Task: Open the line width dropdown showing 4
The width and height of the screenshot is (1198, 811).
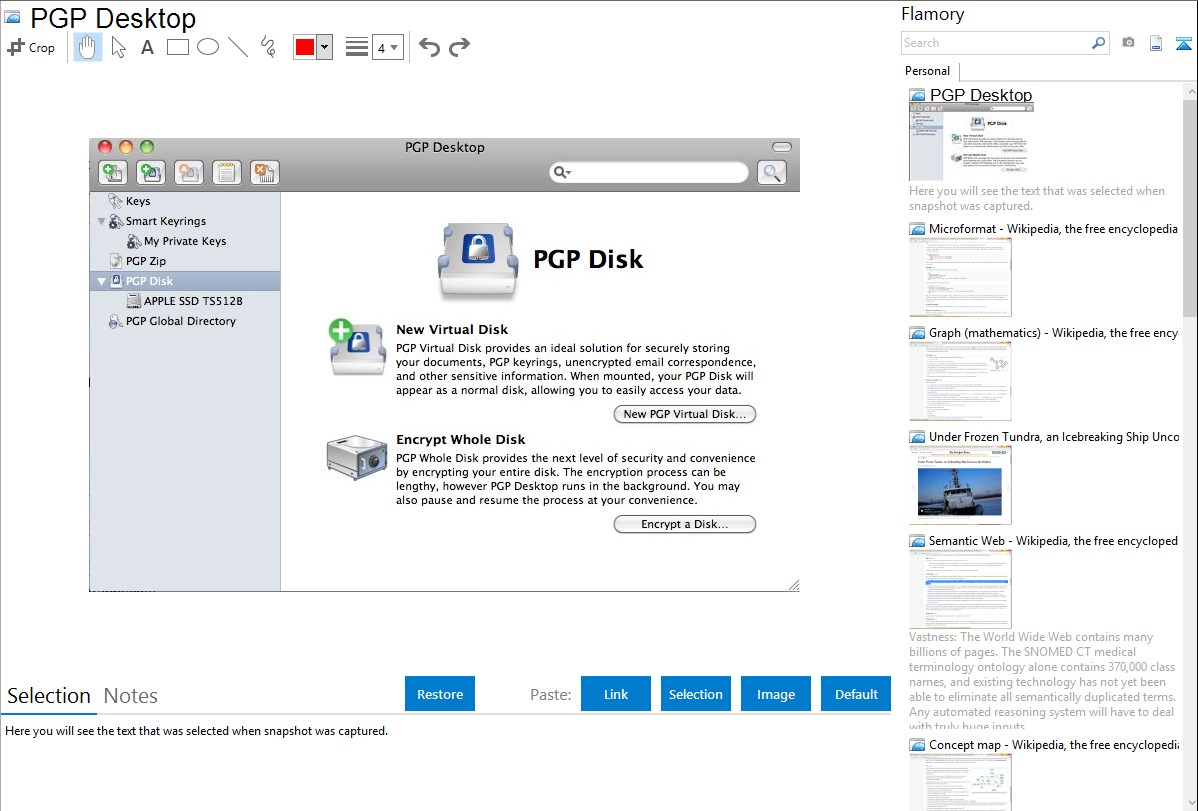Action: click(x=388, y=47)
